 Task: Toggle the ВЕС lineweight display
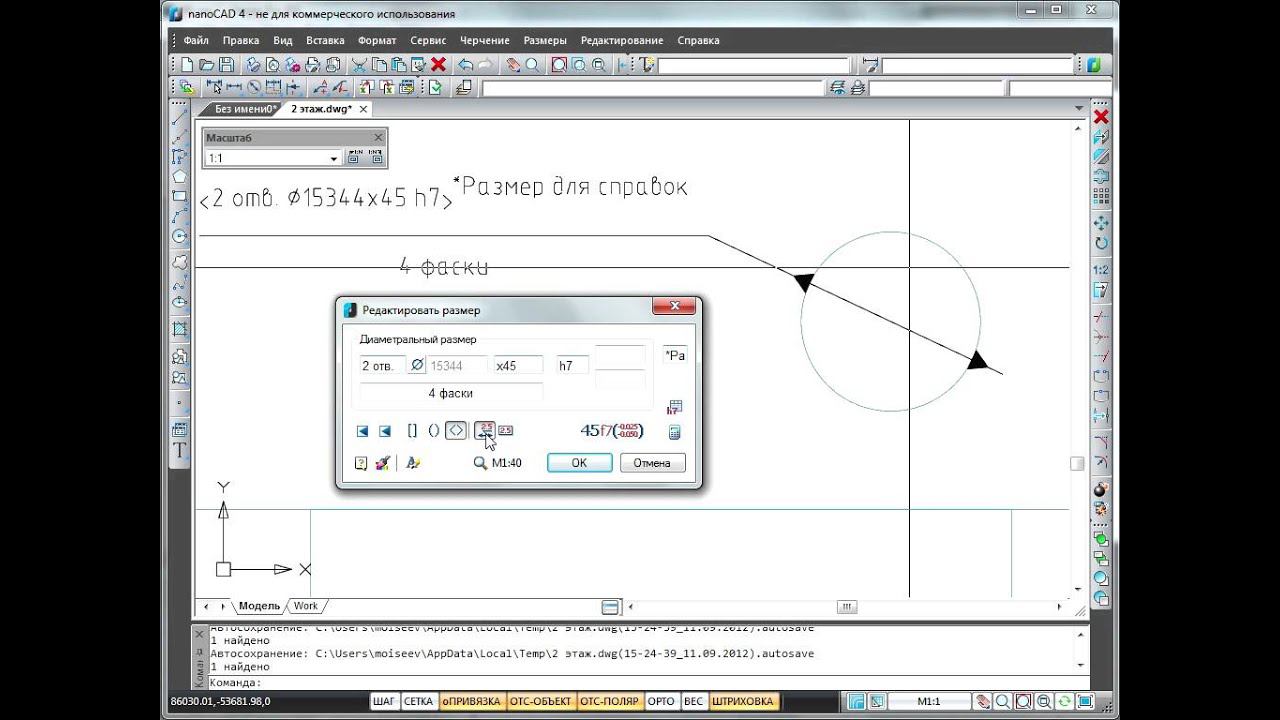(693, 702)
